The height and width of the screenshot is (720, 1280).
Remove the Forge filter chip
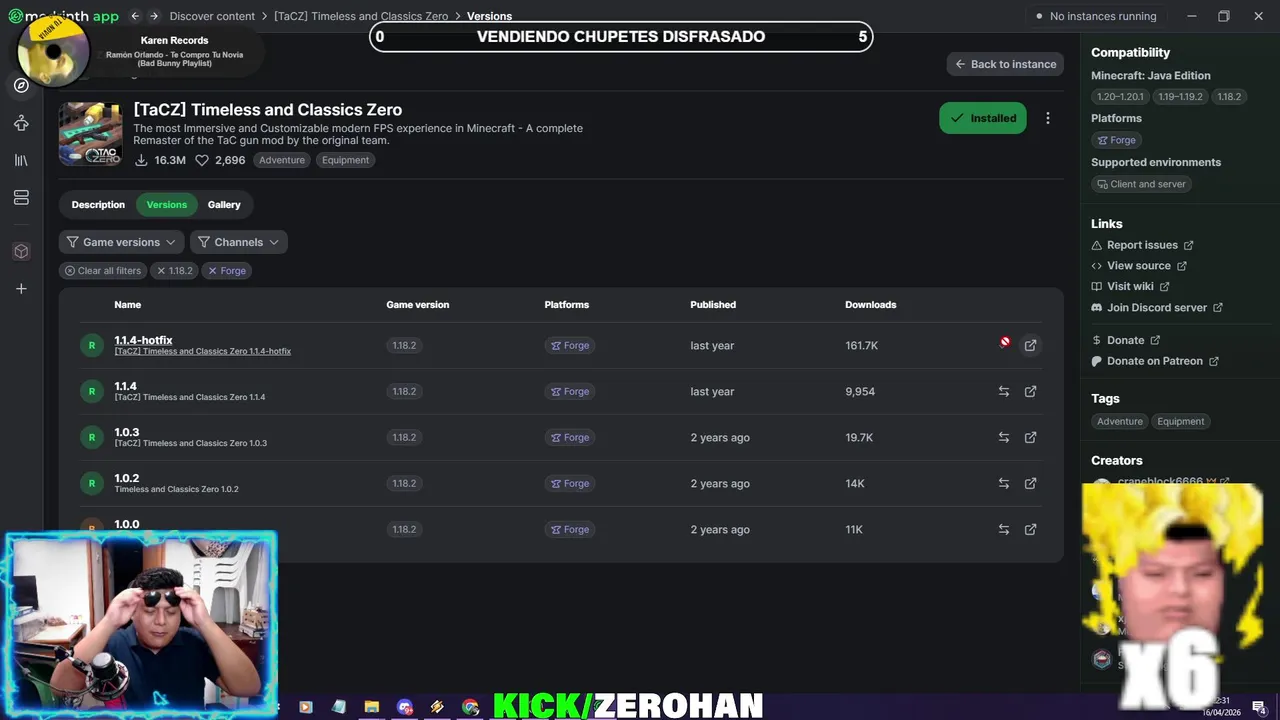coord(227,271)
